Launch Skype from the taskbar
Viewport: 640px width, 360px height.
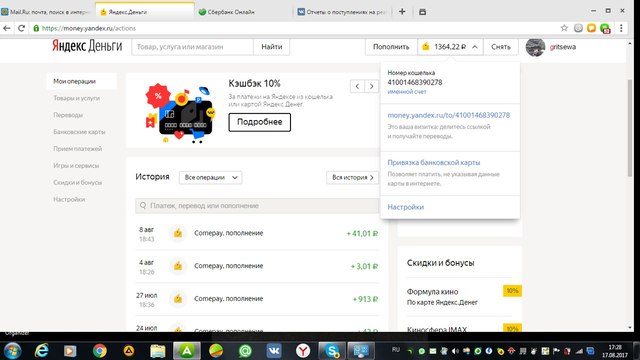(x=332, y=351)
